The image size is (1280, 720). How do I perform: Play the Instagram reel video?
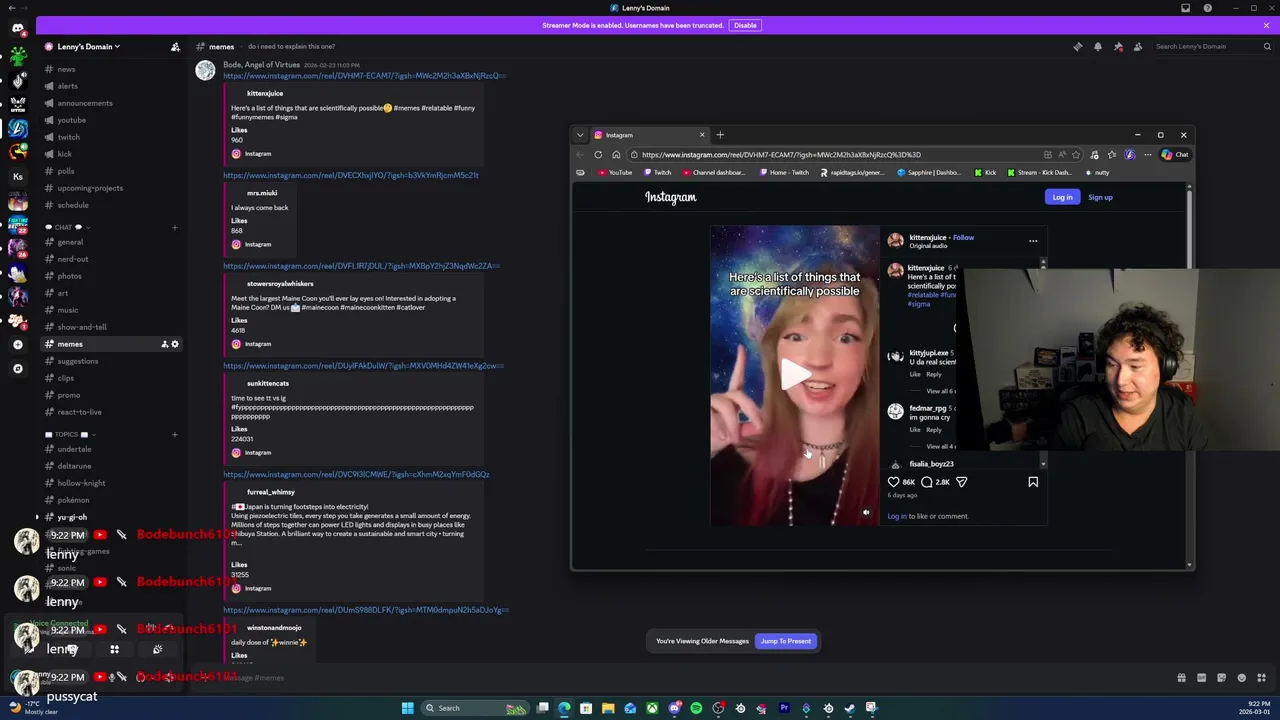click(x=795, y=375)
